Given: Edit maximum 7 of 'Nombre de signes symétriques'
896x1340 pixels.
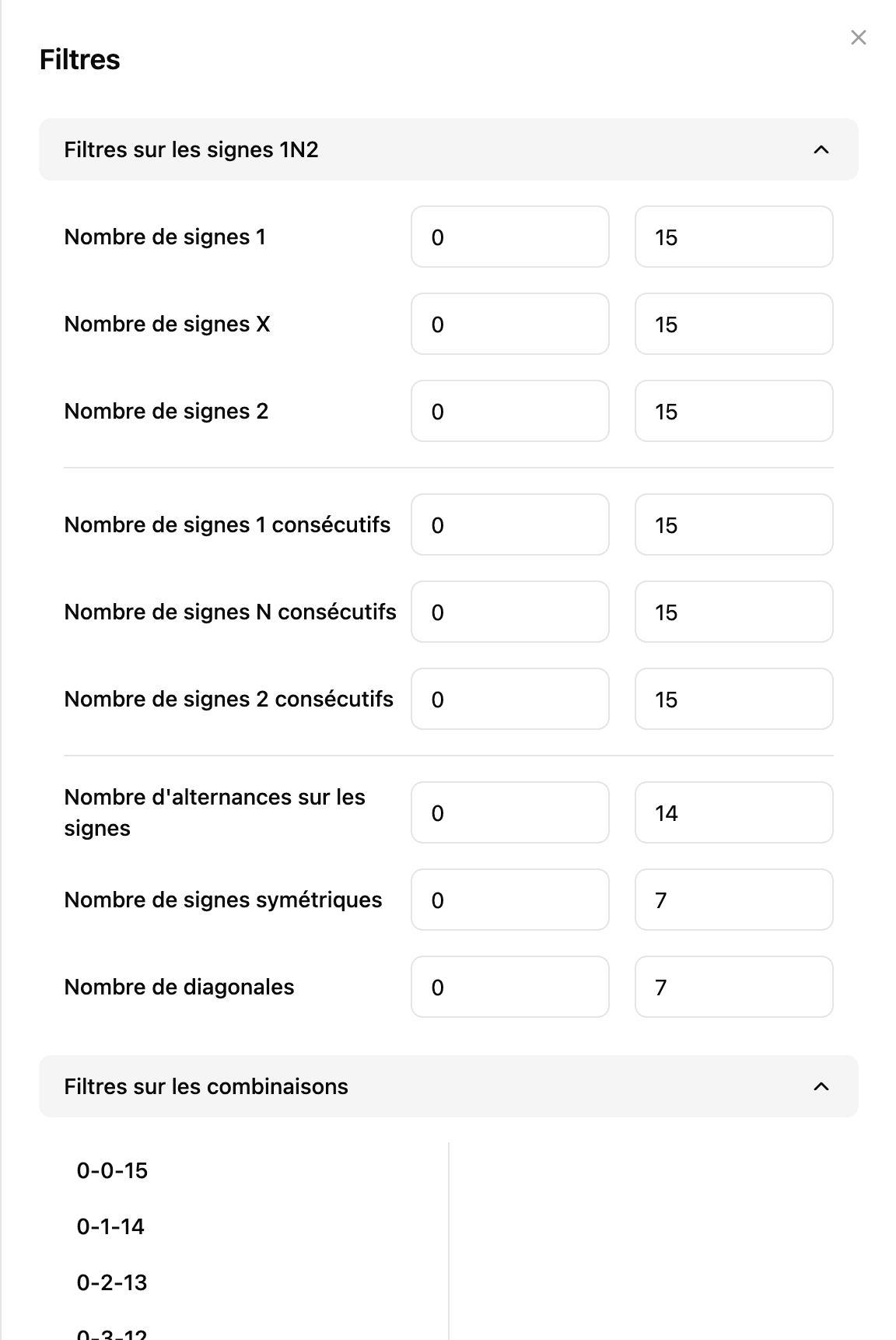Looking at the screenshot, I should click(x=733, y=900).
